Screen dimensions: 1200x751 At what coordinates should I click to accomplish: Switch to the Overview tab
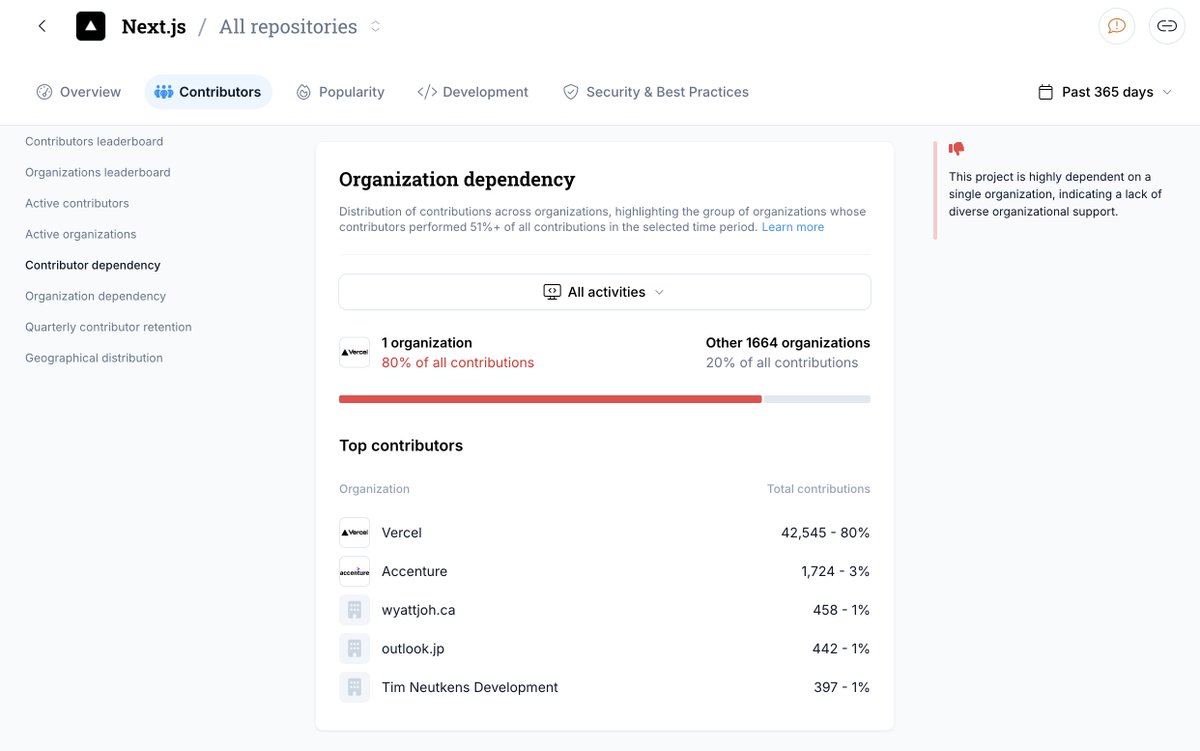click(x=79, y=92)
